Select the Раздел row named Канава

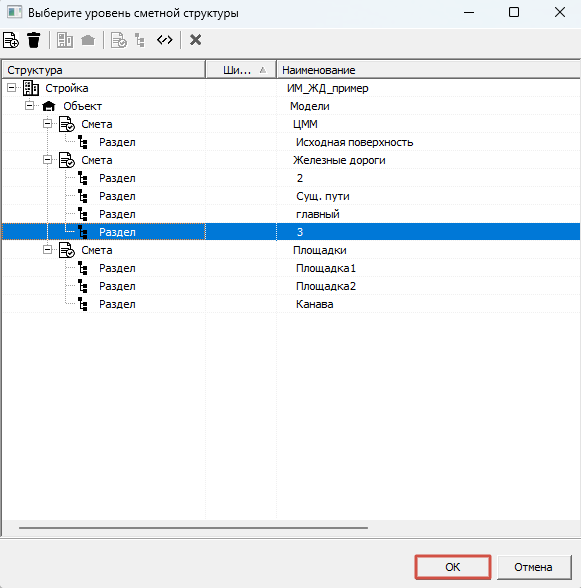(291, 304)
